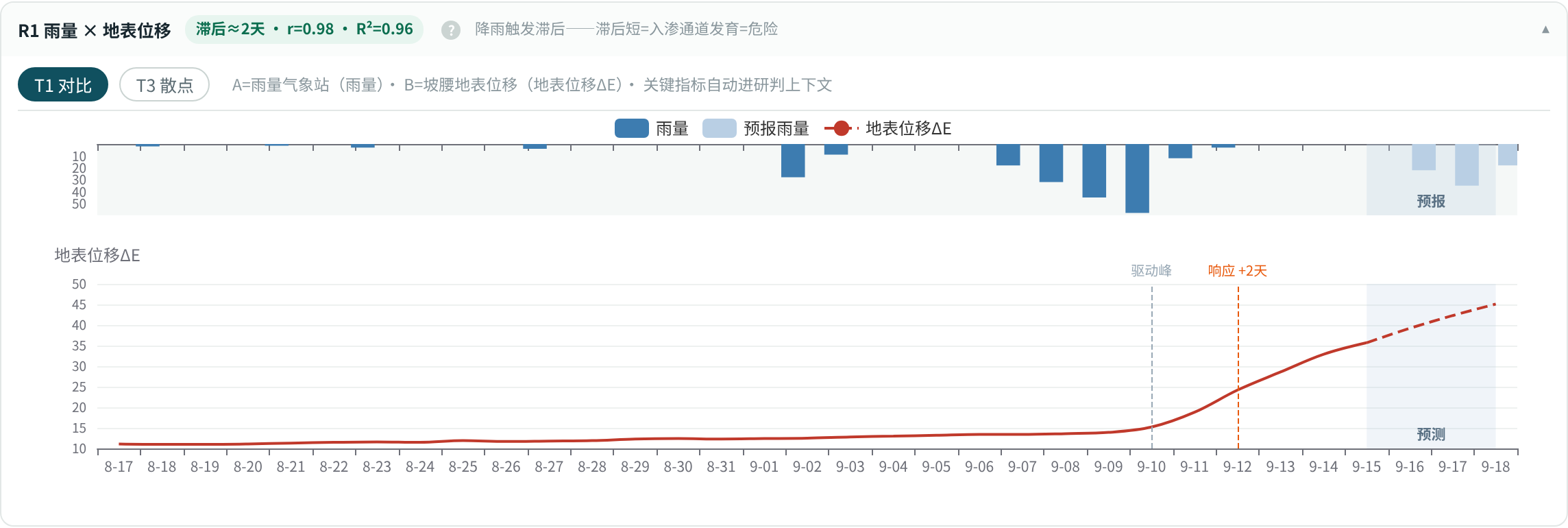Viewport: 1568px width, 528px height.
Task: Toggle the 地表位移ΔE legend series
Action: [x=888, y=128]
